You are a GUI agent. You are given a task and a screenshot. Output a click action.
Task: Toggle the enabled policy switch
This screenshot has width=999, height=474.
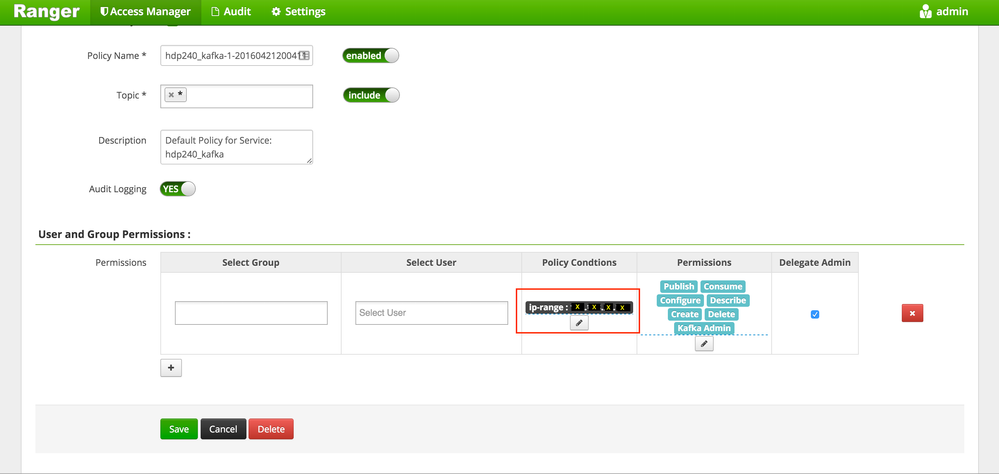[x=371, y=55]
